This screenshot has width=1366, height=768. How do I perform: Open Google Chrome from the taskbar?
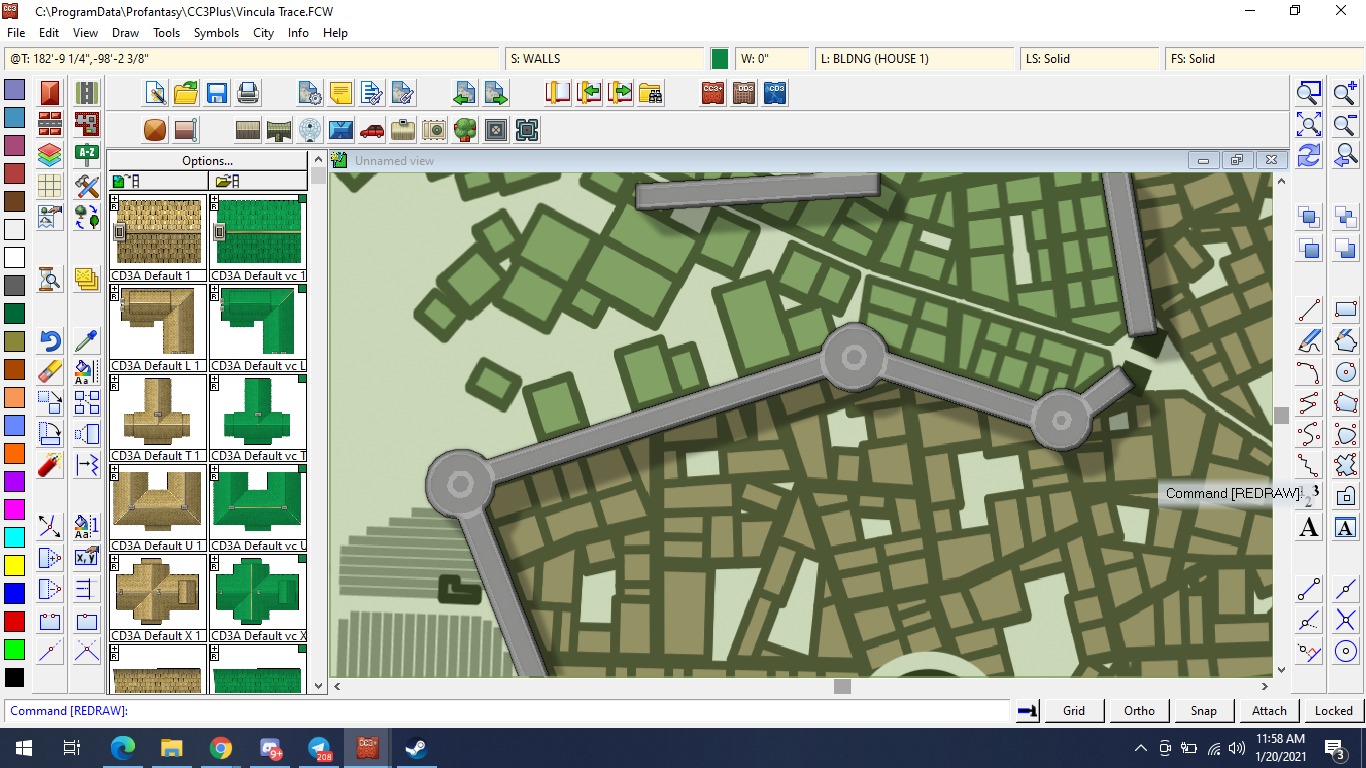click(x=221, y=748)
